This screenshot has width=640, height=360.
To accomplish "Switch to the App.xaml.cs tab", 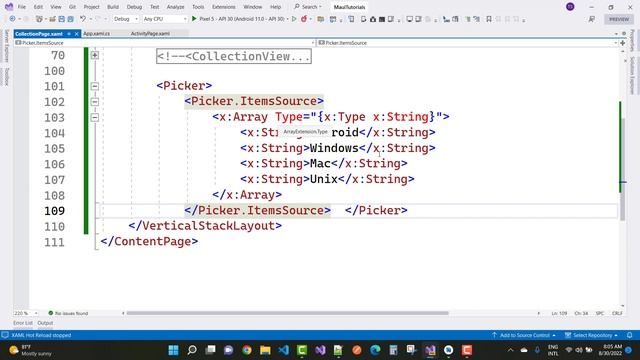I will 96,33.
